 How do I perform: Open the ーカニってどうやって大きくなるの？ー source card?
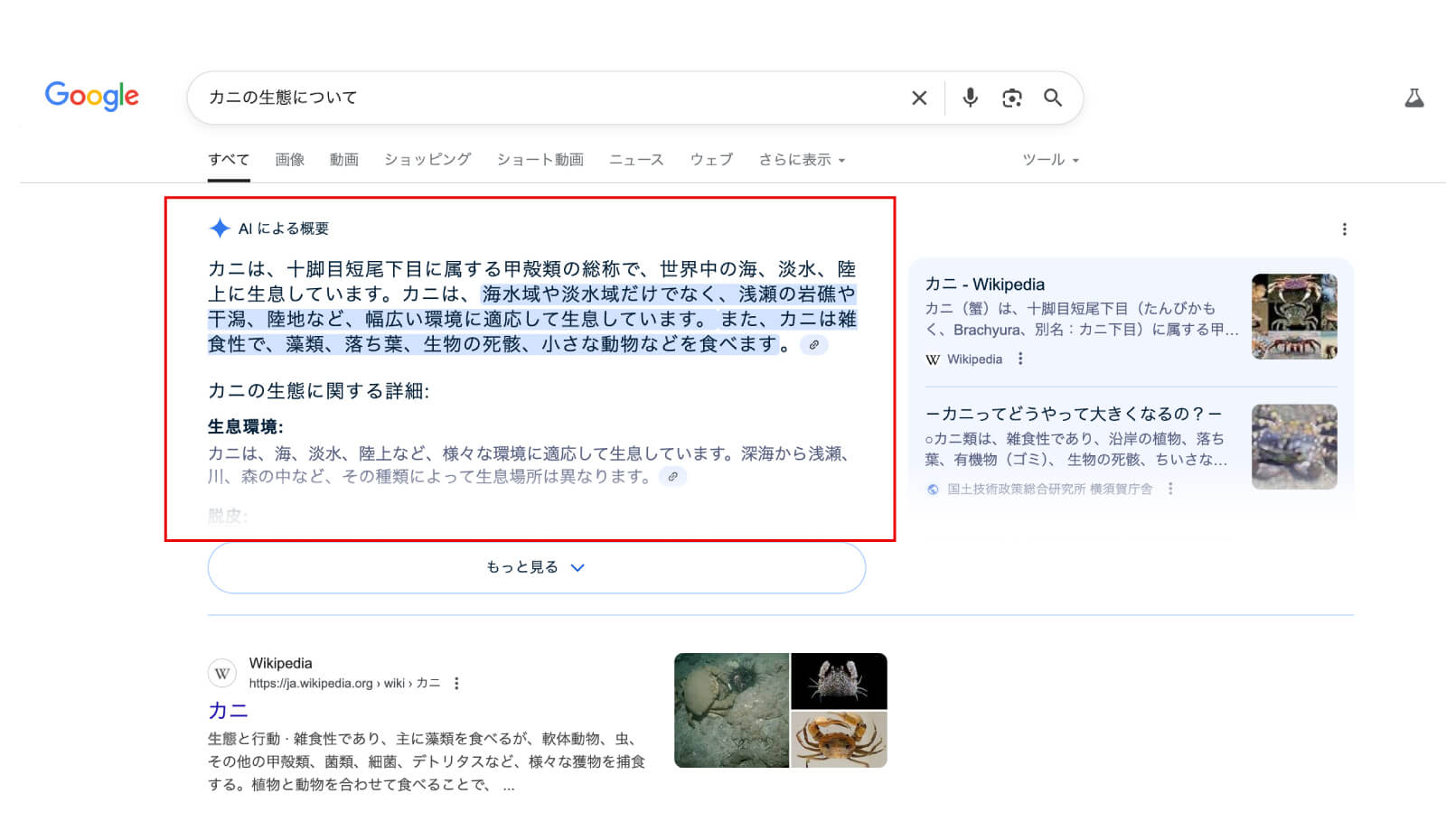(x=1073, y=414)
